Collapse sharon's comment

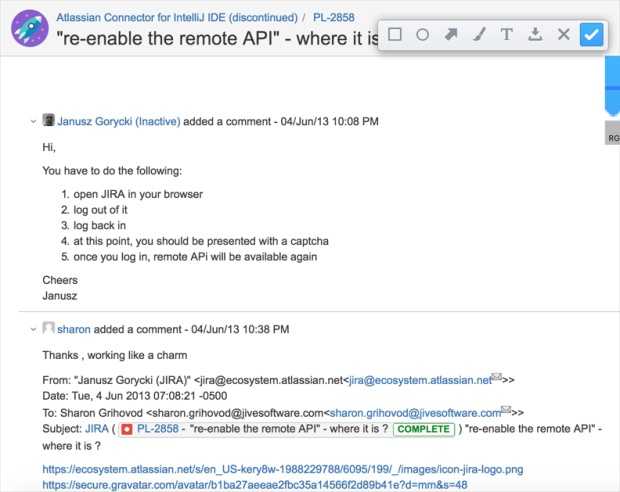tap(33, 328)
